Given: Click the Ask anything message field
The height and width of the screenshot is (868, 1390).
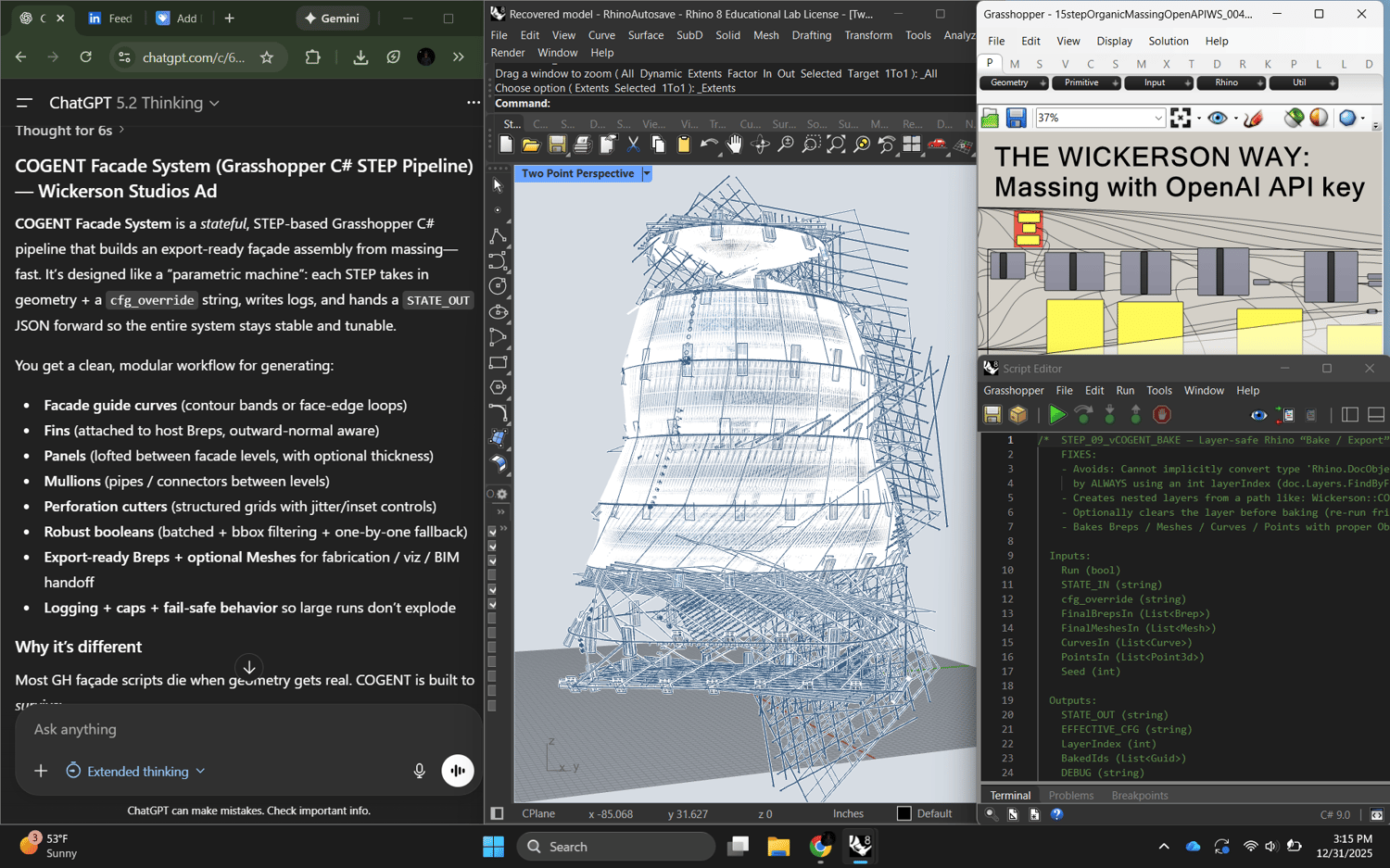Looking at the screenshot, I should click(248, 729).
